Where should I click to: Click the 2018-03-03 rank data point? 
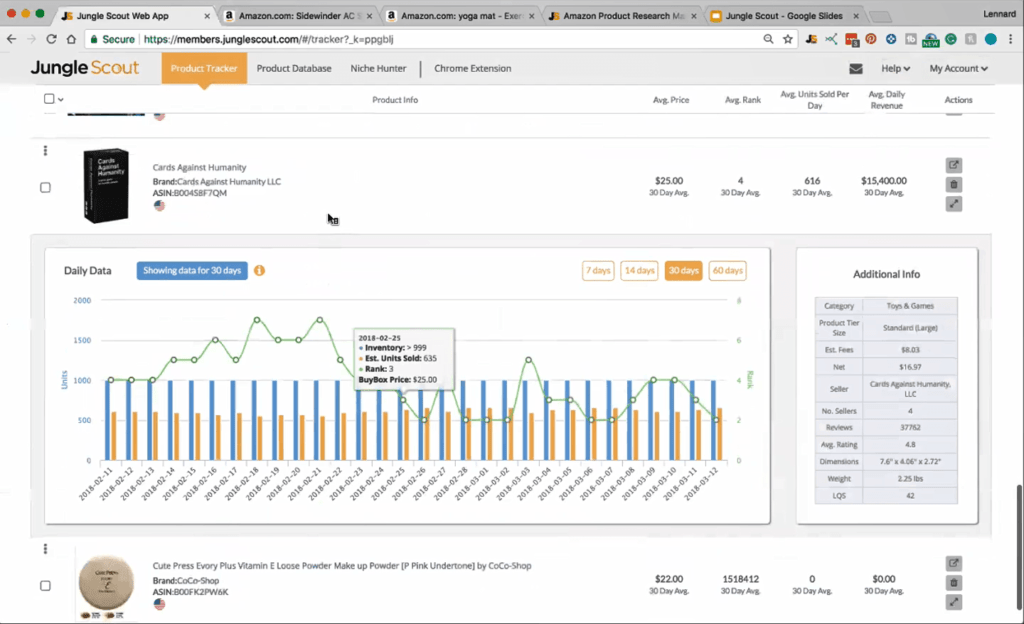528,360
